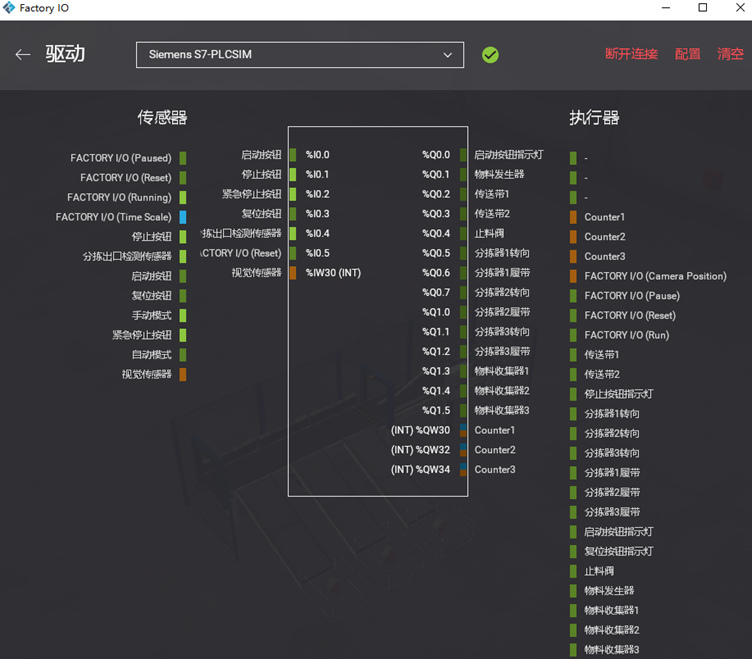752x659 pixels.
Task: Select Counter2 in the actuator list
Action: 604,236
